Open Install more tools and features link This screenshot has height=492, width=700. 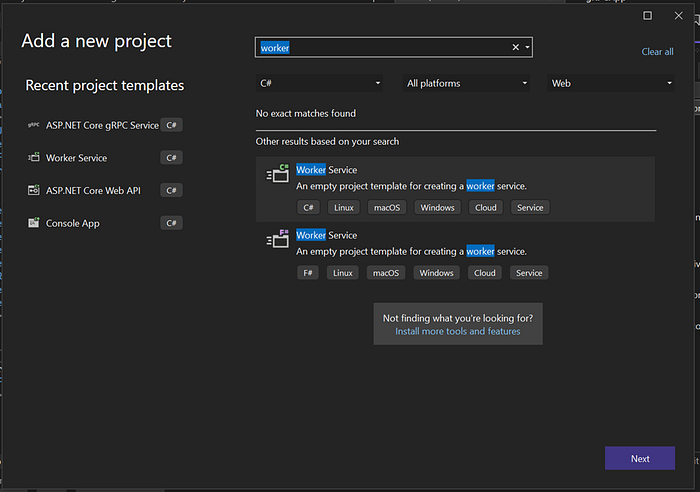point(458,331)
